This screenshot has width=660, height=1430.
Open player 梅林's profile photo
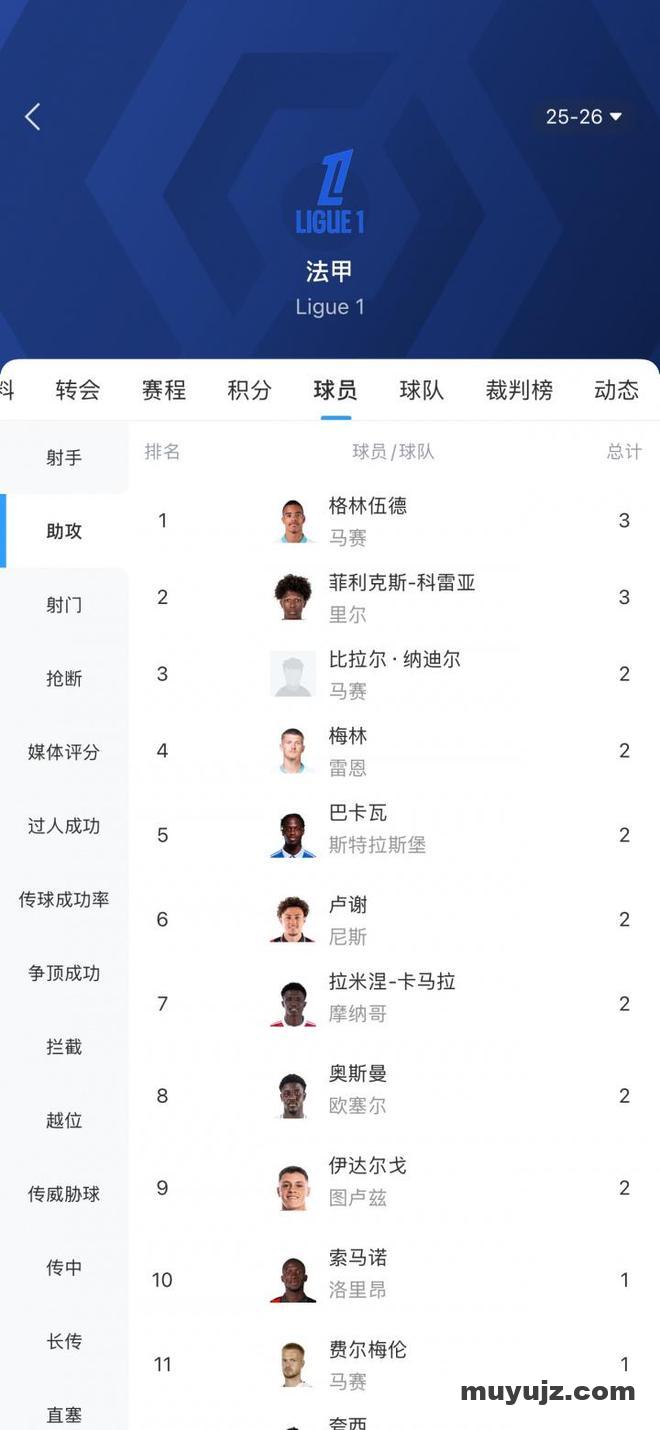coord(293,751)
